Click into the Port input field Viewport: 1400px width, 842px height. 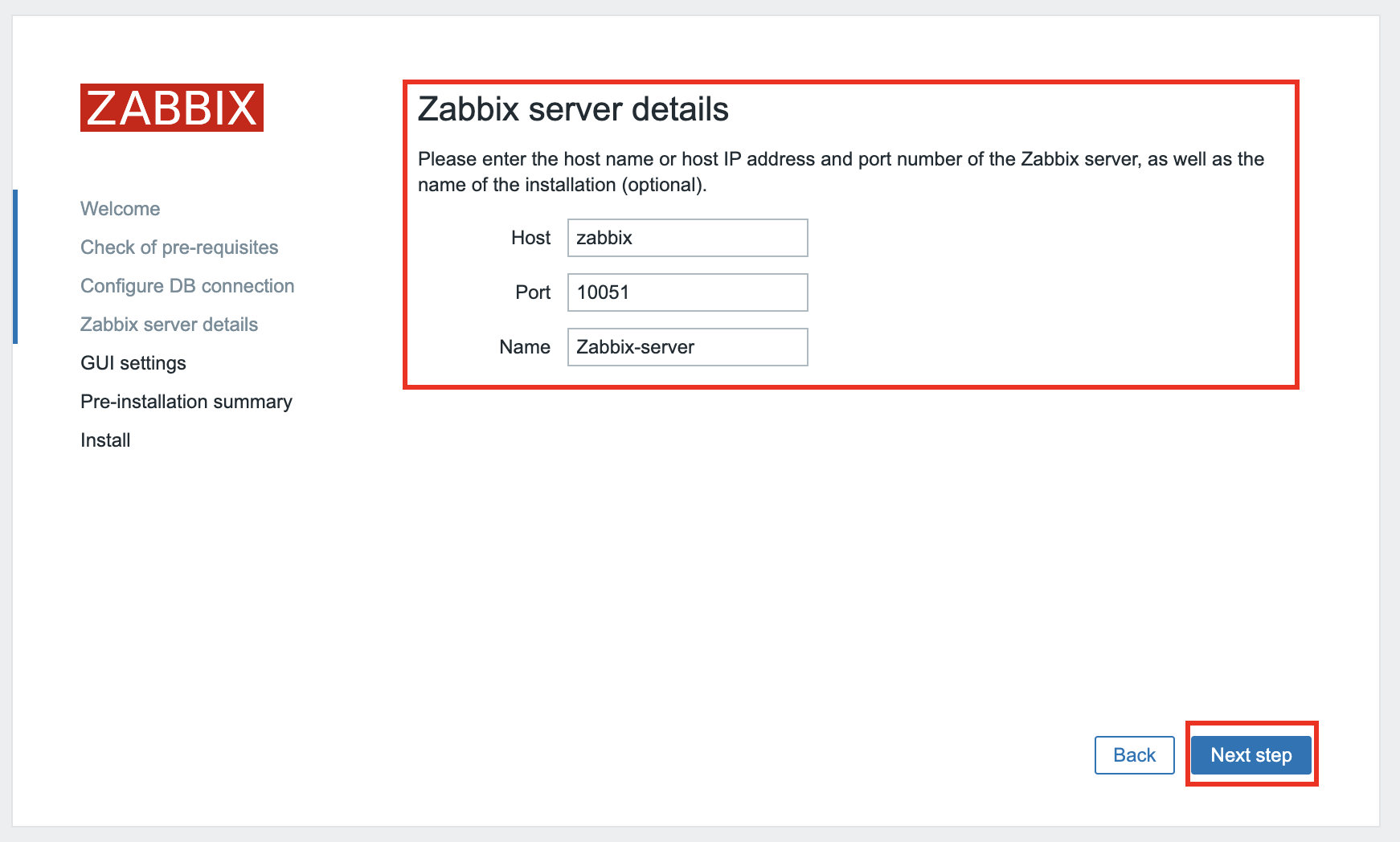point(687,292)
